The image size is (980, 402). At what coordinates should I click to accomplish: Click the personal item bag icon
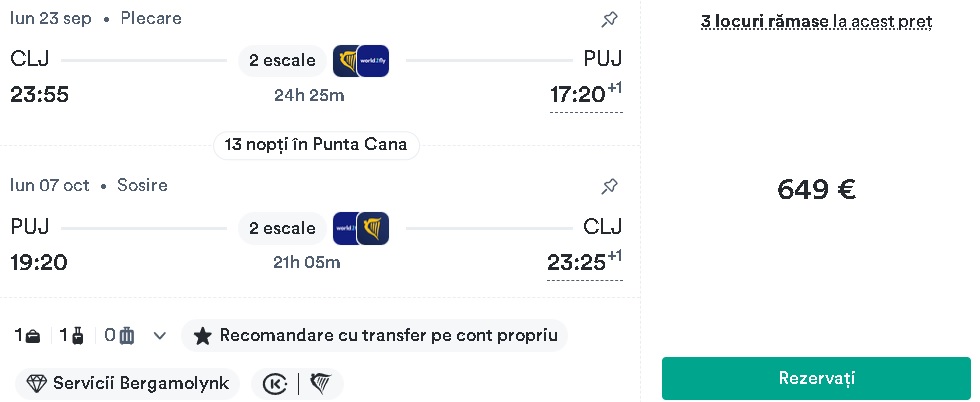[34, 336]
